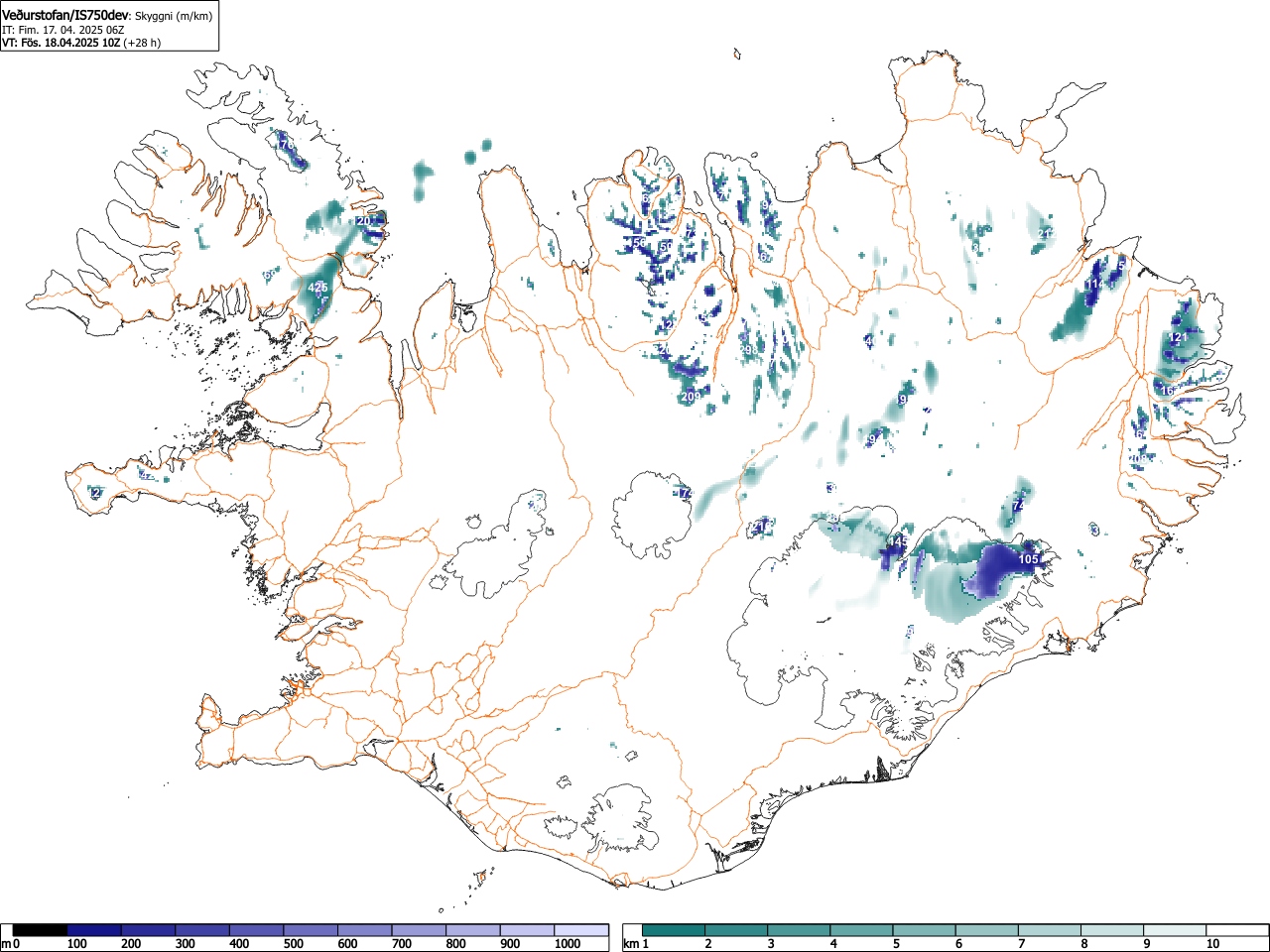
Task: Select the dark navy 100–200 m swatch
Action: 94,930
